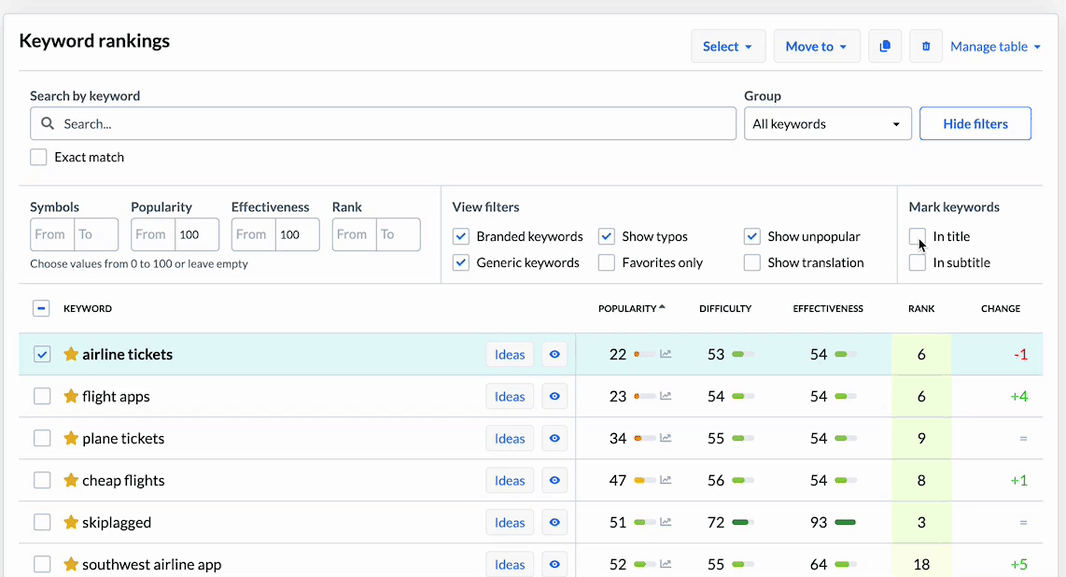The height and width of the screenshot is (577, 1066).
Task: Open Ideas for southwest airline app
Action: click(510, 564)
